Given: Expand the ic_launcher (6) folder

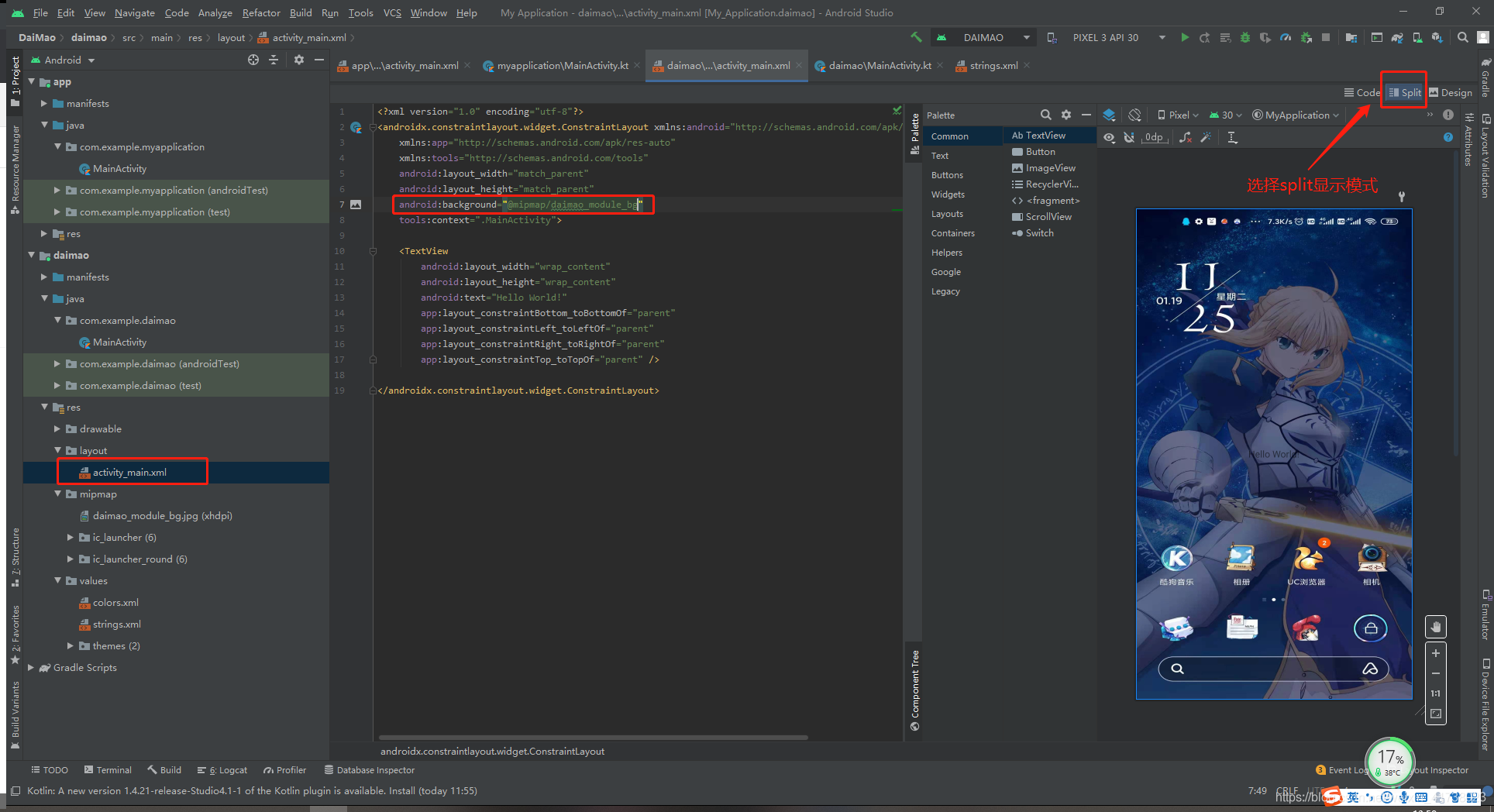Looking at the screenshot, I should tap(71, 537).
